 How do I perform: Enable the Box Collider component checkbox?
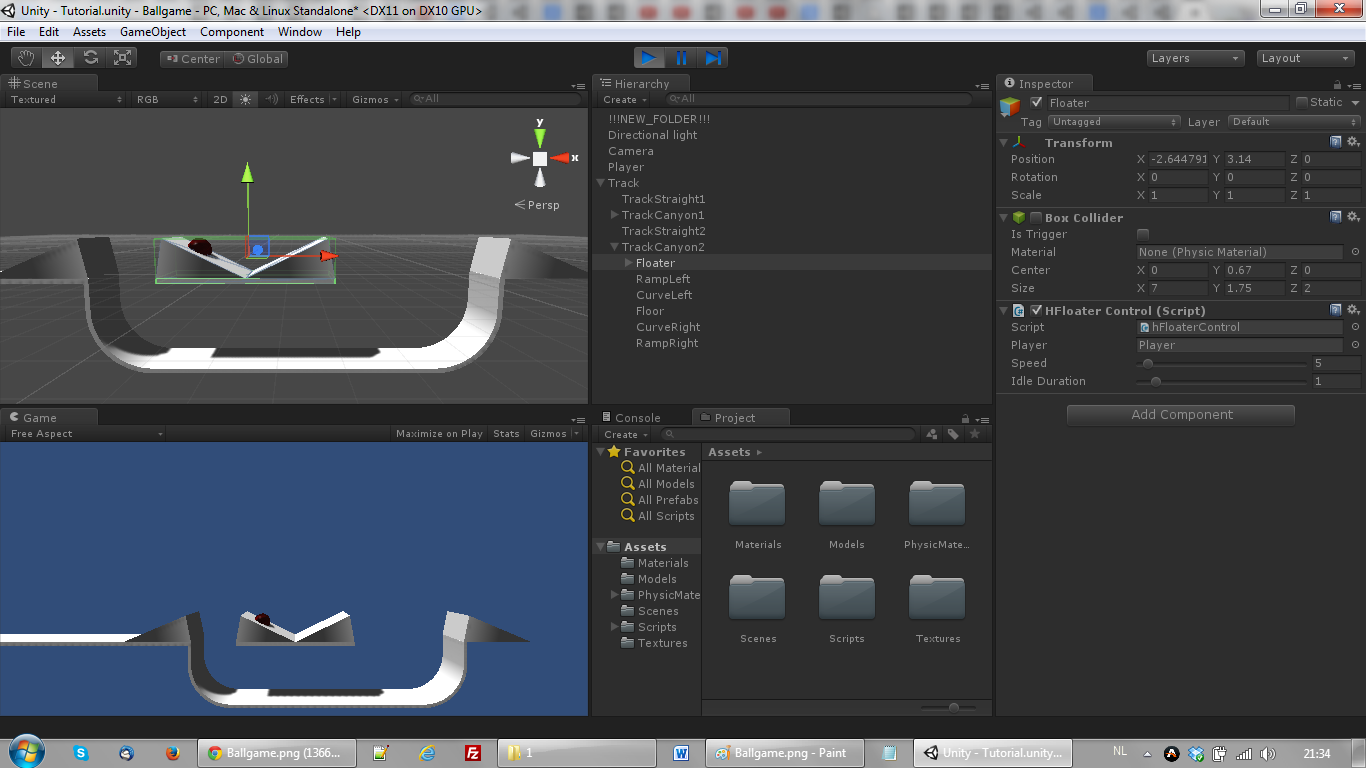click(1036, 217)
